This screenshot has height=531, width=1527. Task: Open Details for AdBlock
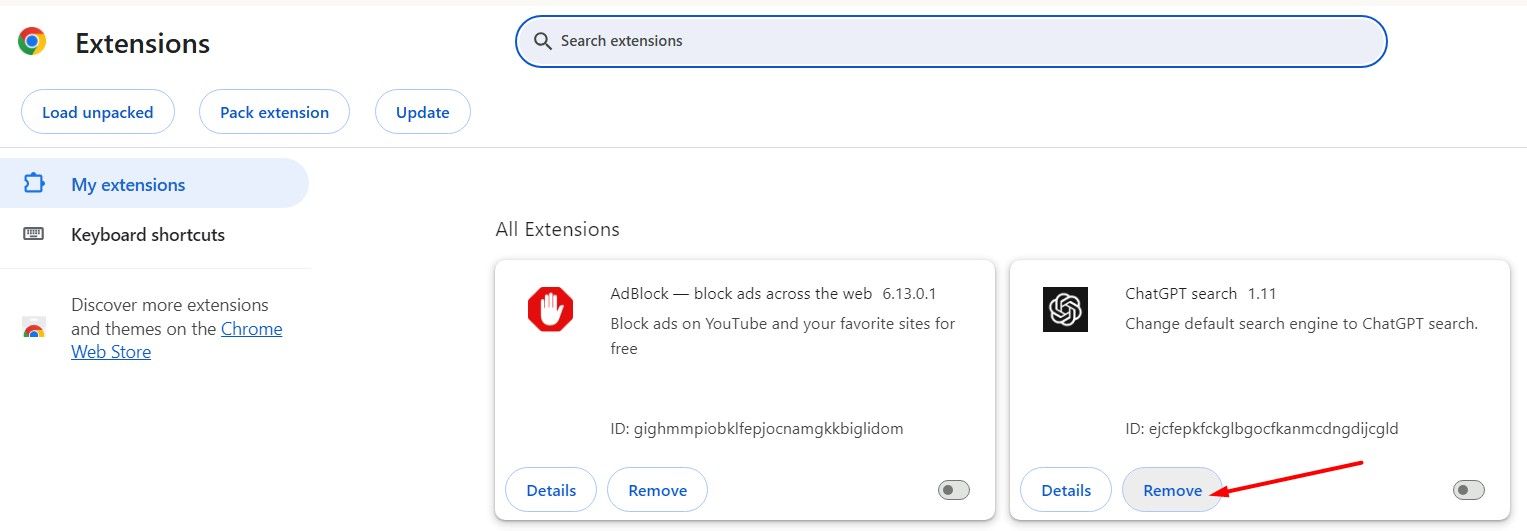pyautogui.click(x=551, y=490)
